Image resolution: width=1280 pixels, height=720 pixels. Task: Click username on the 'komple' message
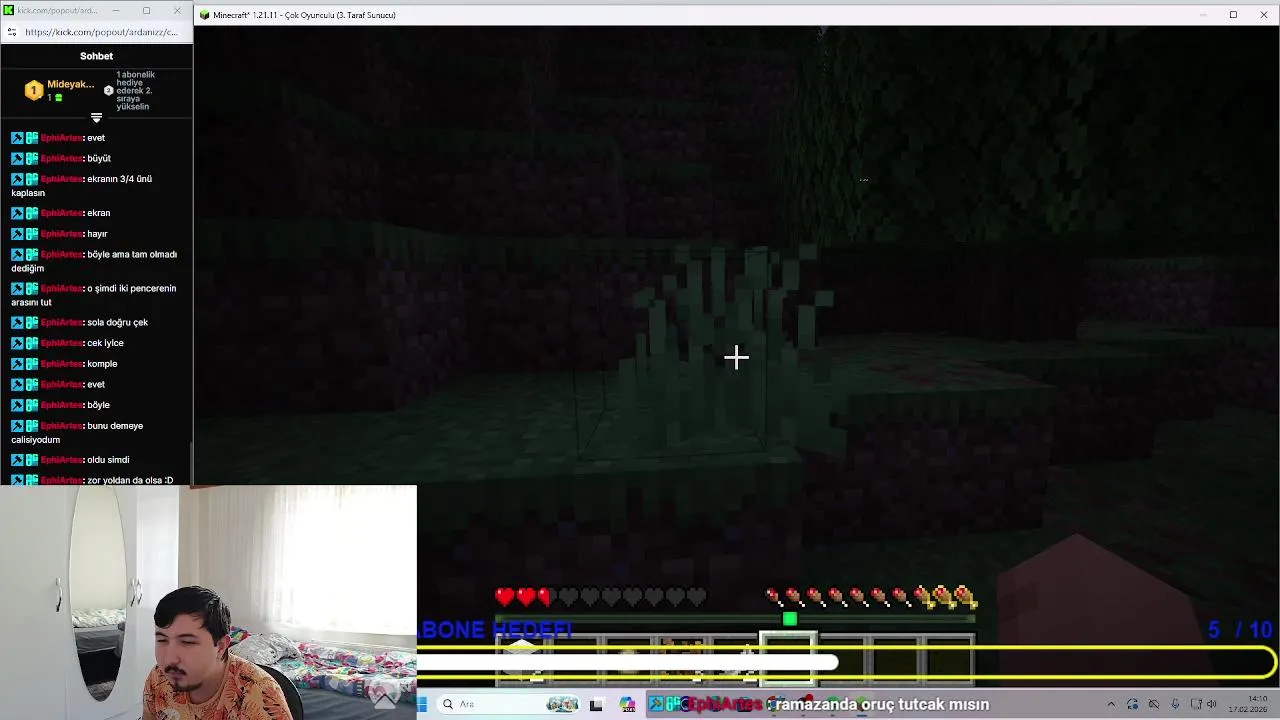(x=61, y=364)
